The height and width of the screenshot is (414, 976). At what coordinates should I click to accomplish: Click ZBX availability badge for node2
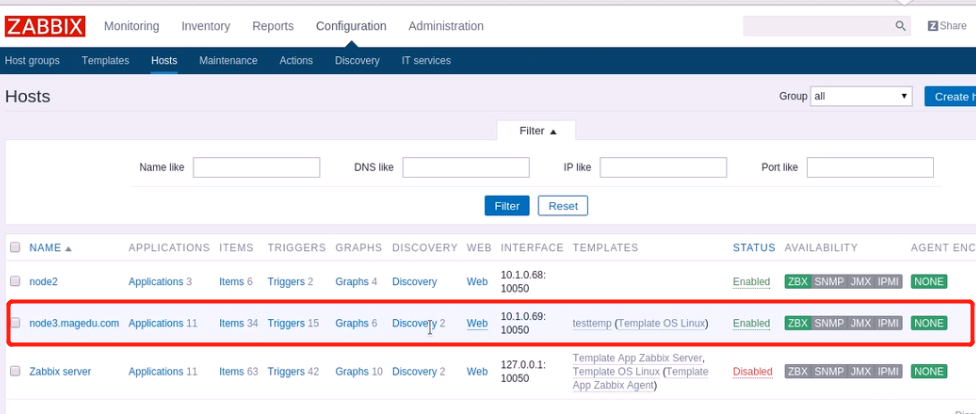(798, 281)
